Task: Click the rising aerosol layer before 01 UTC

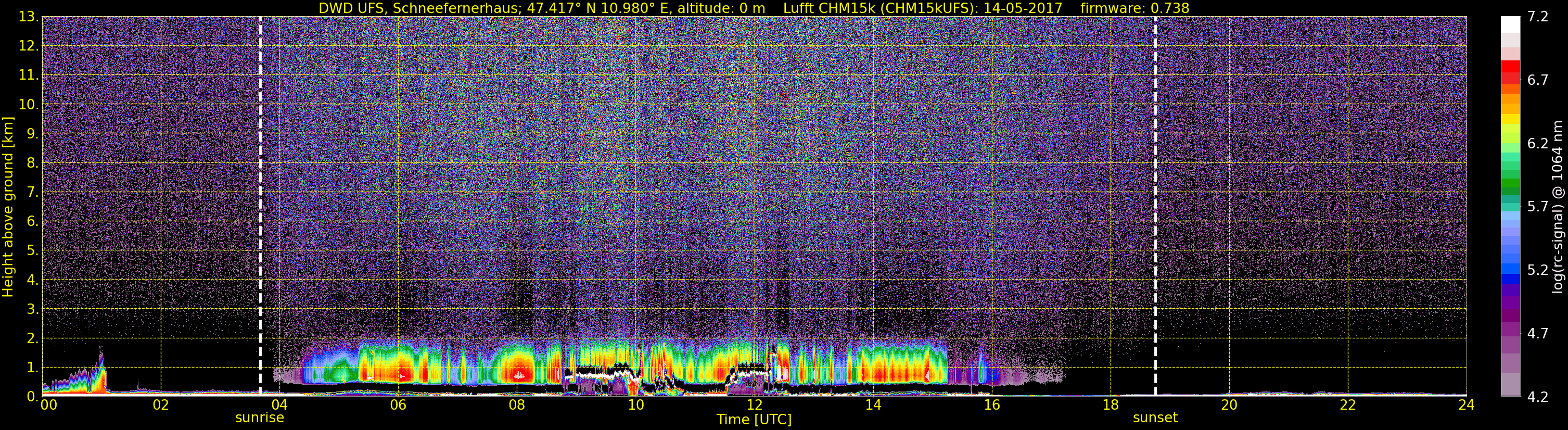Action: tap(76, 376)
